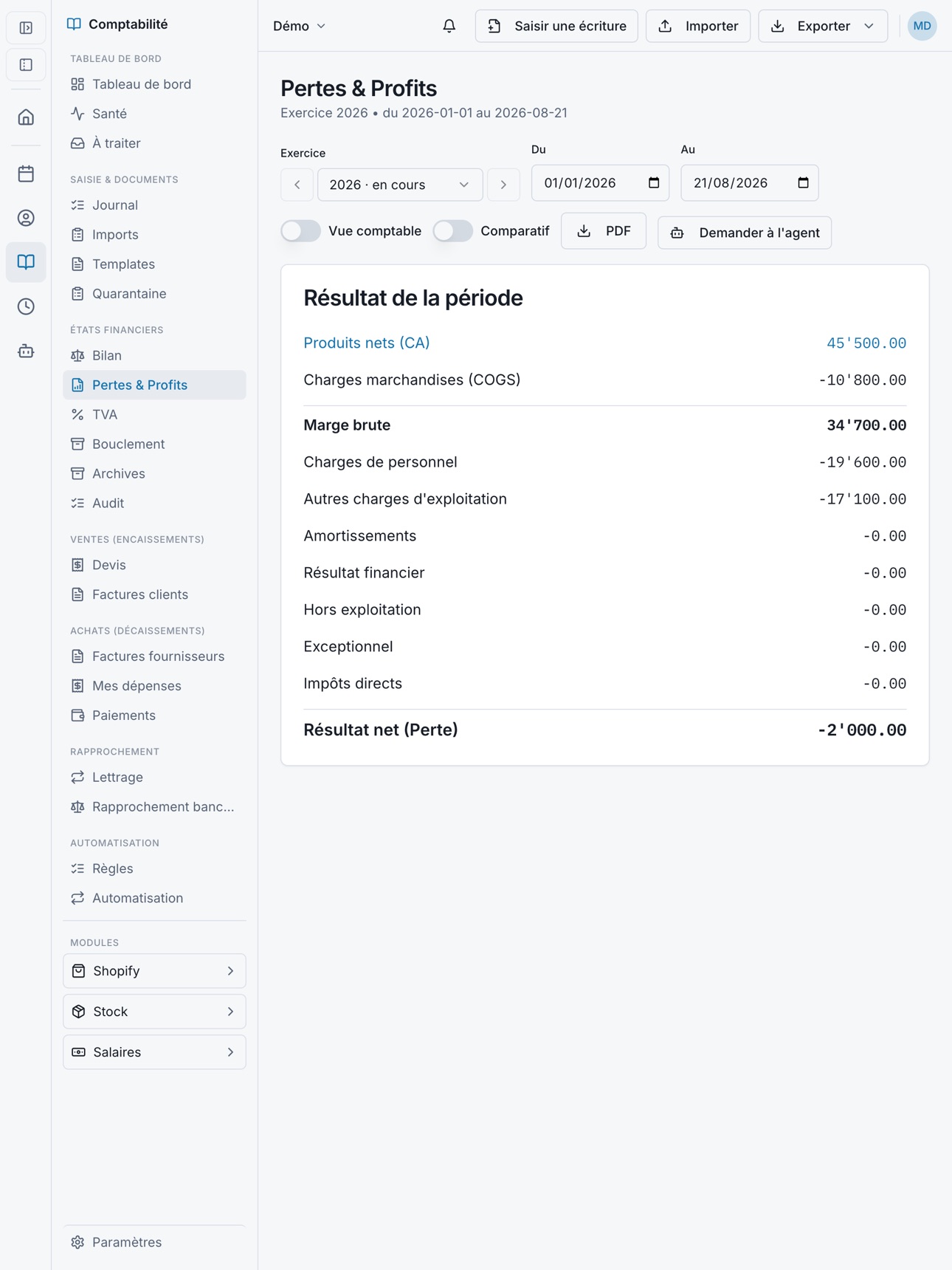The width and height of the screenshot is (952, 1270).
Task: Open Journal in sidebar
Action: coord(154,205)
